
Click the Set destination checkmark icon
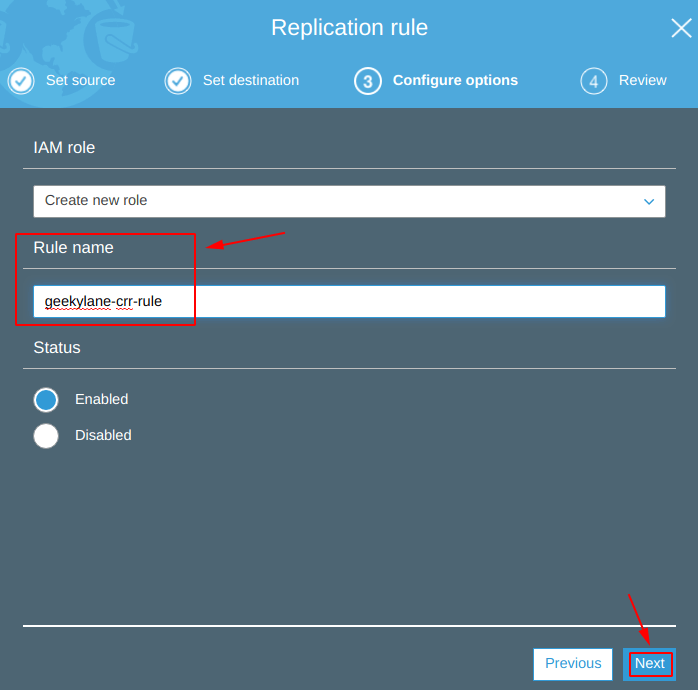[178, 81]
